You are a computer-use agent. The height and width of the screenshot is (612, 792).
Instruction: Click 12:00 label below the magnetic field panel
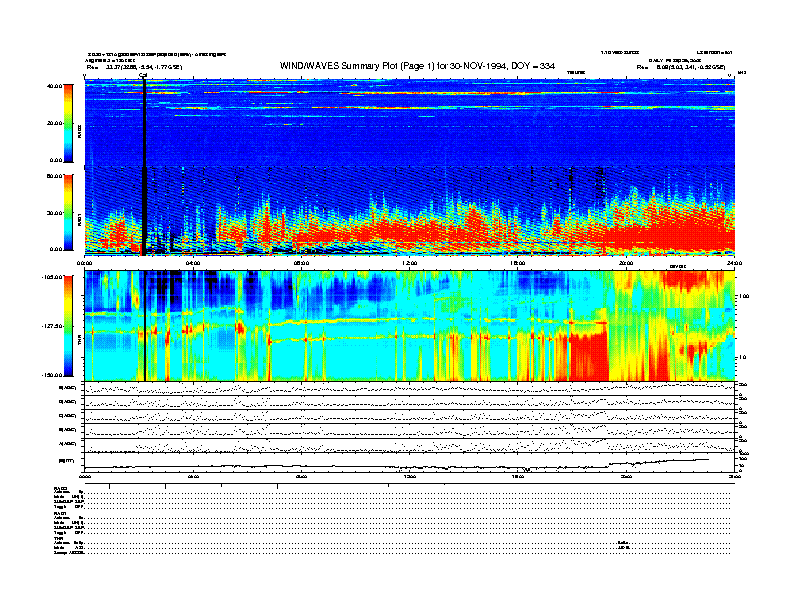pyautogui.click(x=410, y=476)
